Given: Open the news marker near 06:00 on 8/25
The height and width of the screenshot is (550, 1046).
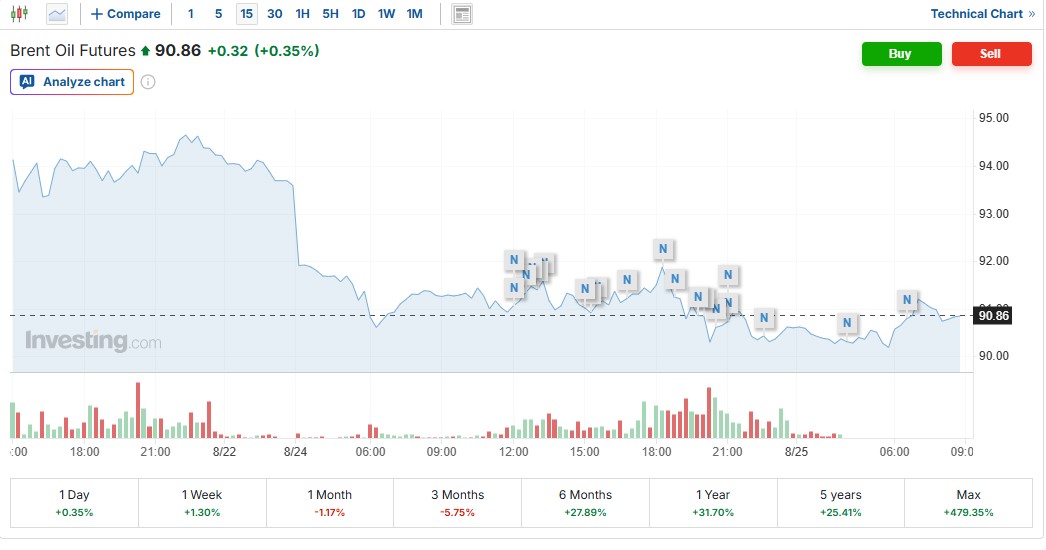Looking at the screenshot, I should (x=907, y=300).
